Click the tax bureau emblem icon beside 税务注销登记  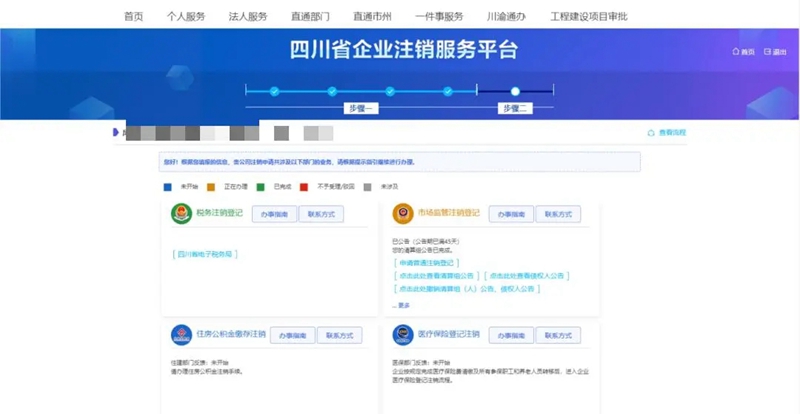point(181,213)
